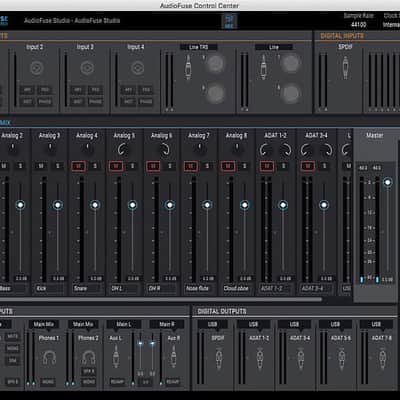Viewport: 400px width, 400px height.
Task: Open the USB source dropdown above ADAT 7-8 output
Action: pyautogui.click(x=376, y=324)
